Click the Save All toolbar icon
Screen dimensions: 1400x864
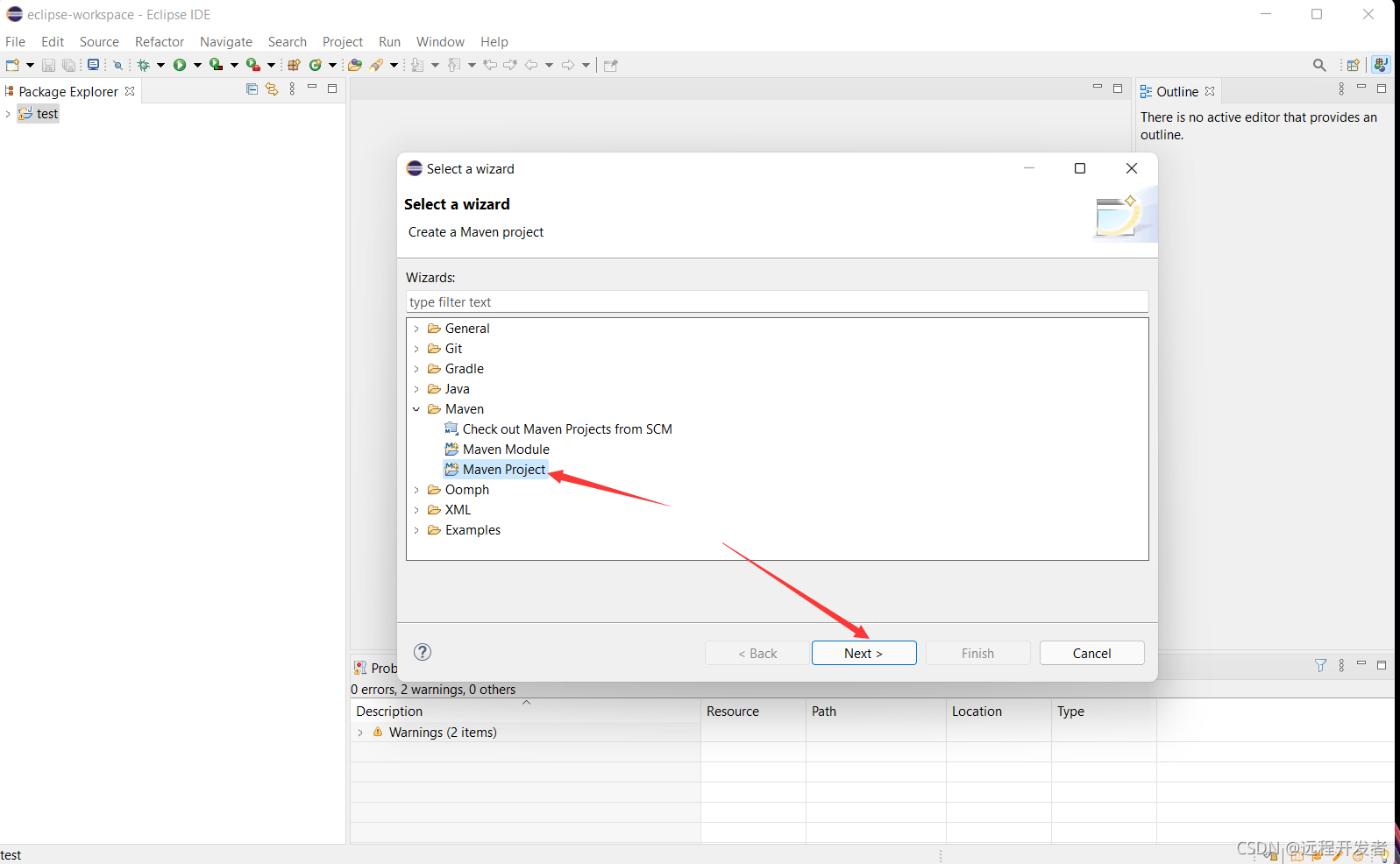coord(69,65)
